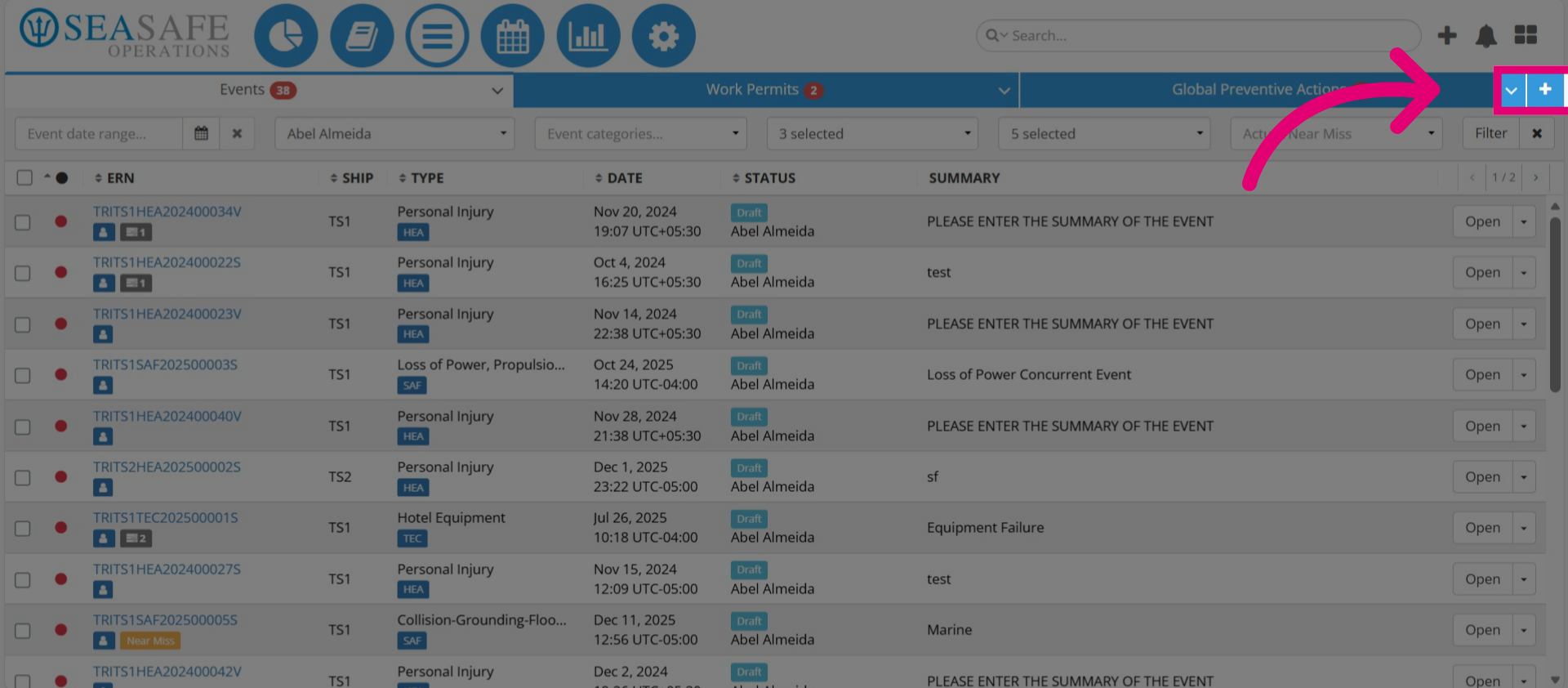The image size is (1568, 688).
Task: Open the logbook icon in top bar
Action: (x=362, y=36)
